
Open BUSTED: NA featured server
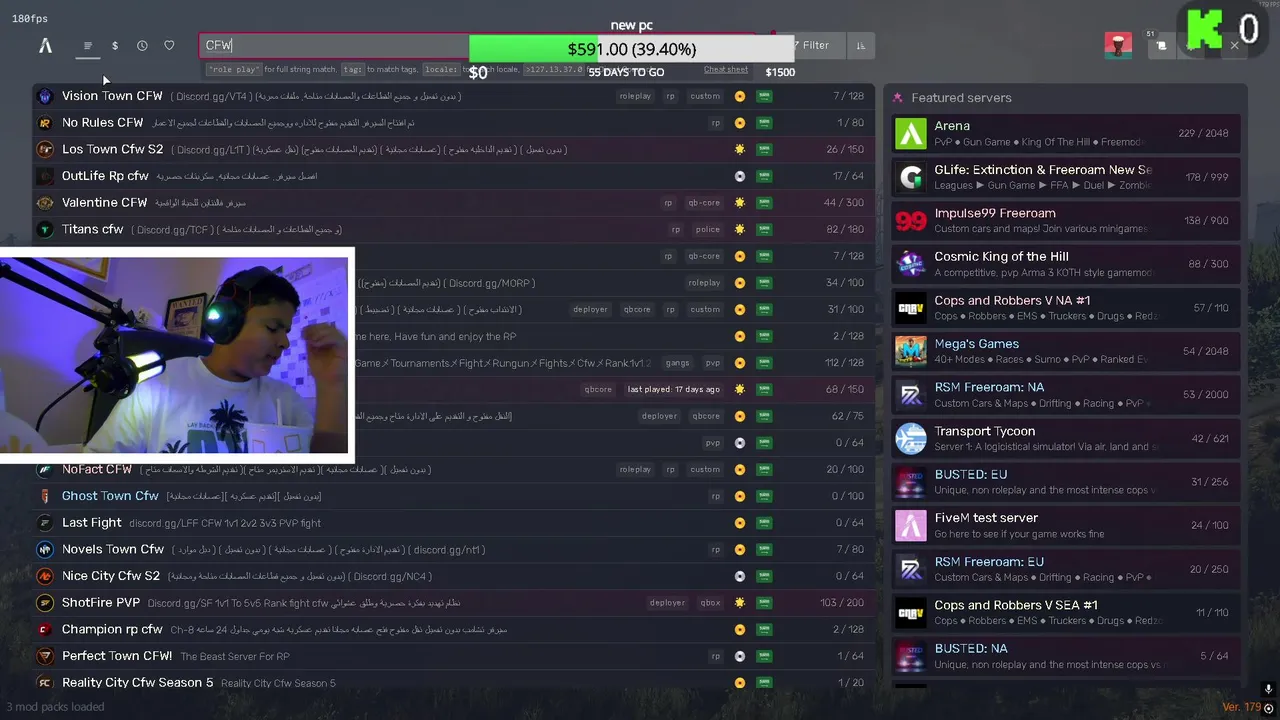click(1066, 656)
